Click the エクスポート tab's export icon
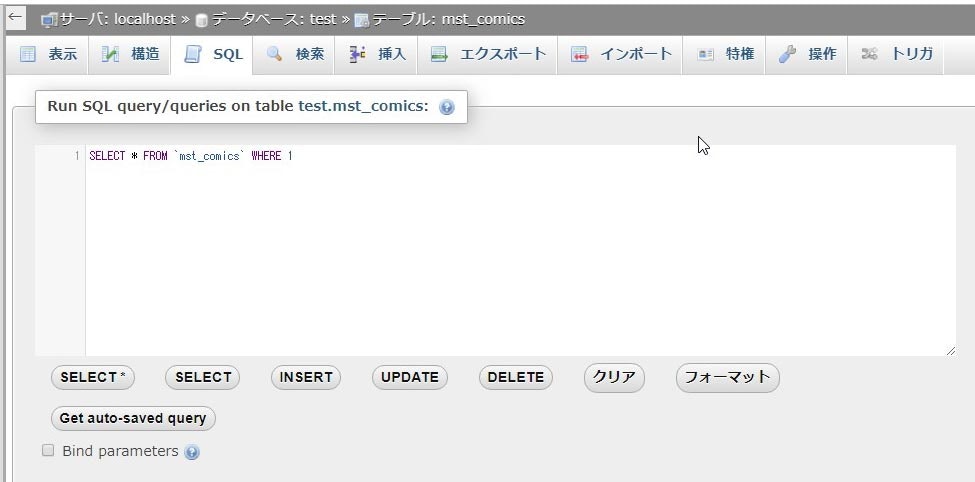The width and height of the screenshot is (975, 482). (440, 55)
